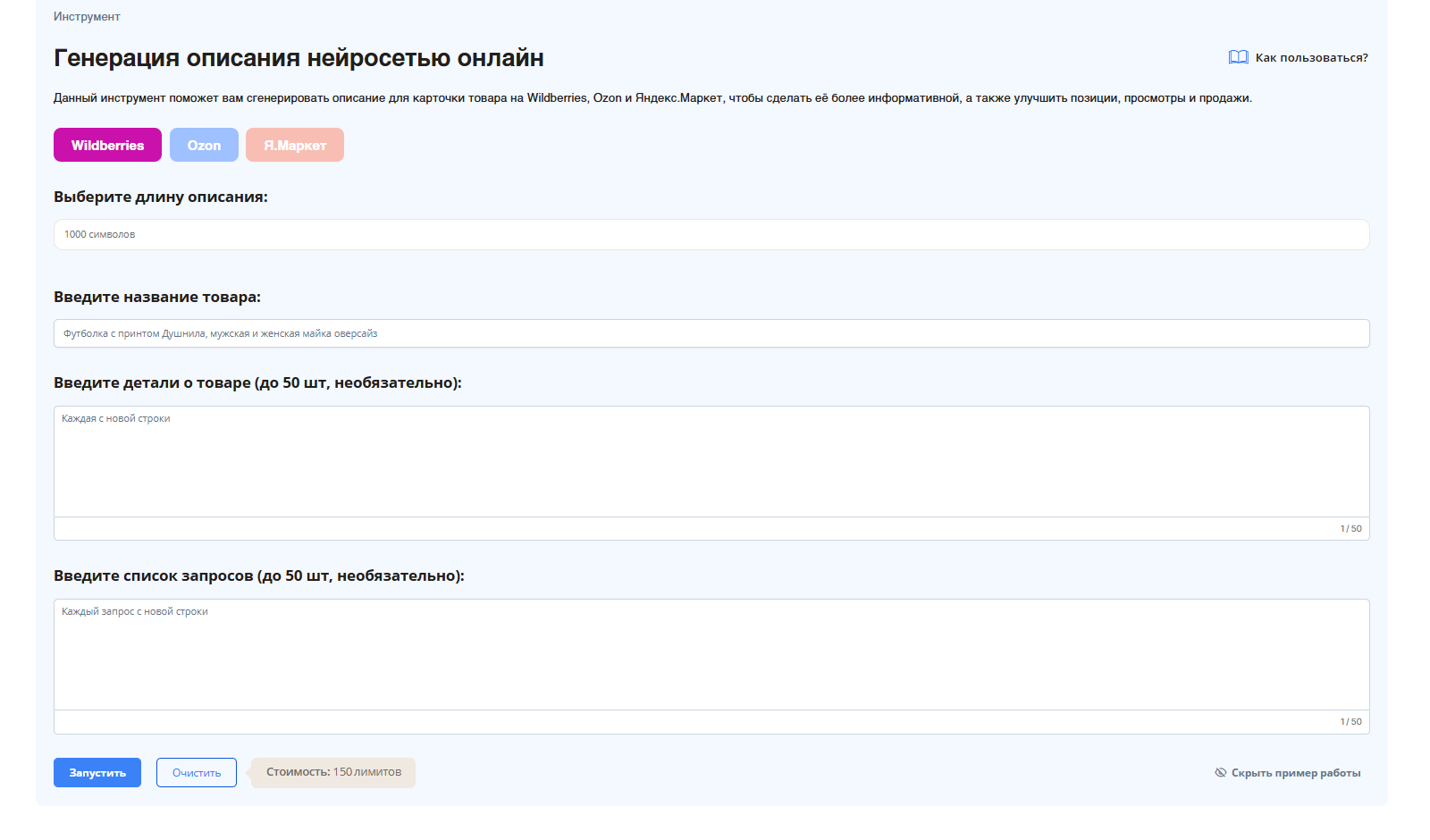Switch to the Ozon marketplace tab
Screen dimensions: 1430x840
click(x=204, y=145)
